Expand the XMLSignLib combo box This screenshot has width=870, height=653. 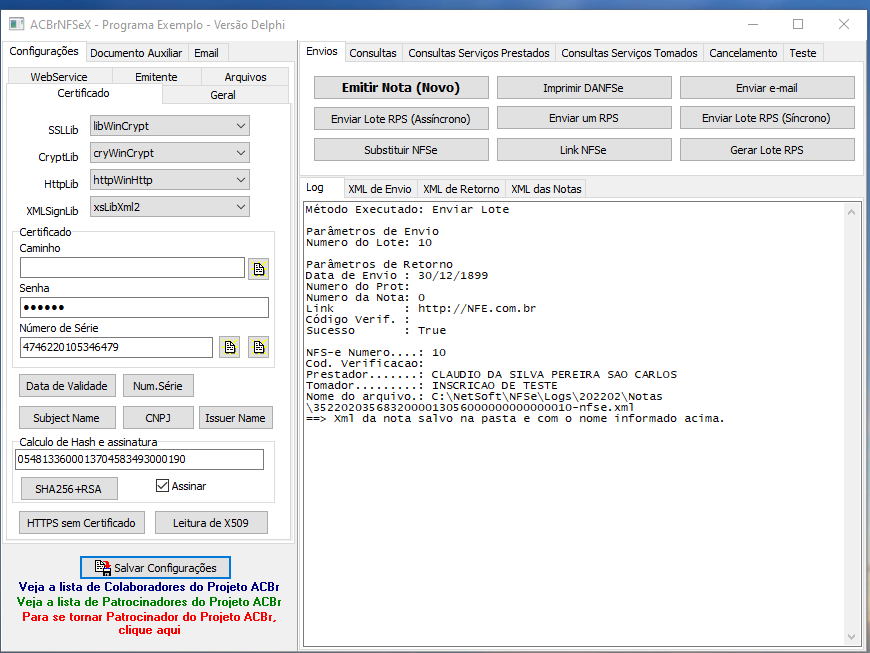coord(170,207)
